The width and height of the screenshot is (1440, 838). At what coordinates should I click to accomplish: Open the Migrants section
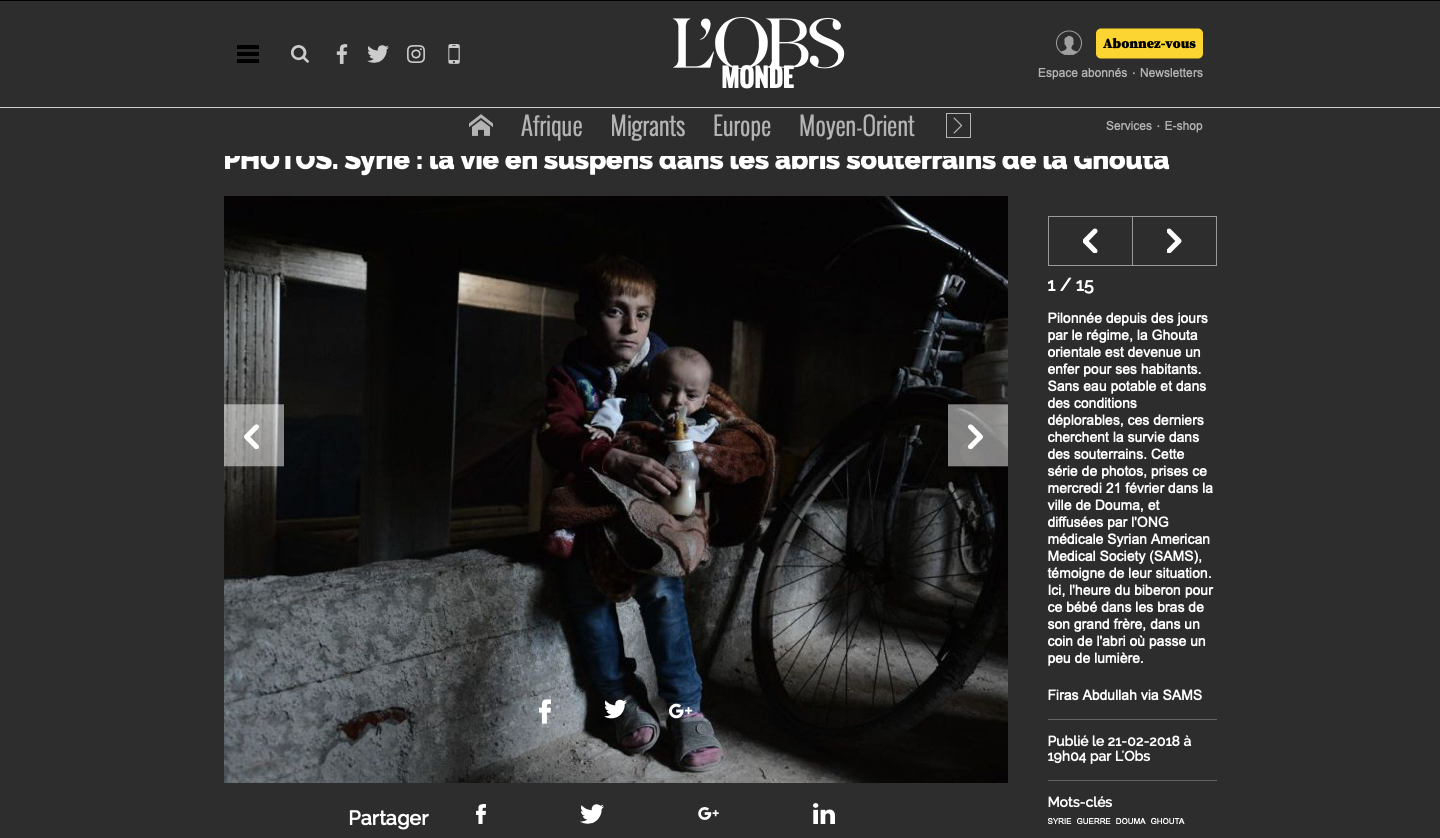pos(648,126)
